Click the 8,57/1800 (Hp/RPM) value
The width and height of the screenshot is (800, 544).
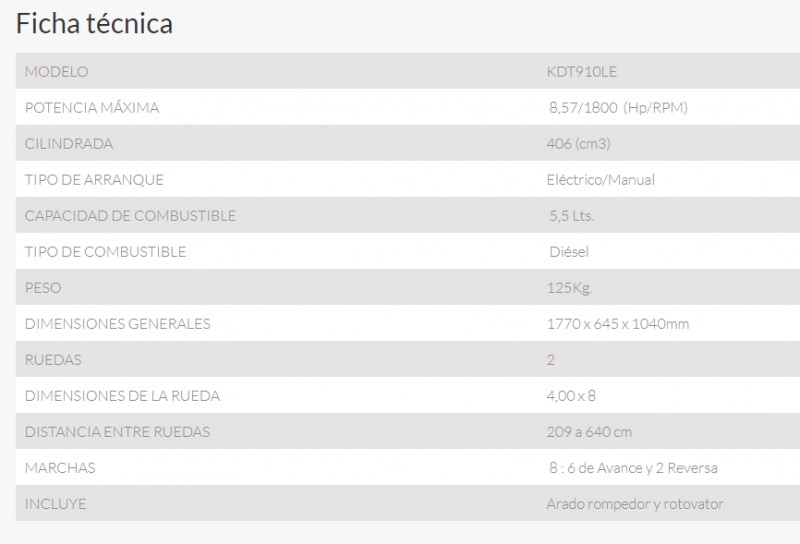pos(618,108)
